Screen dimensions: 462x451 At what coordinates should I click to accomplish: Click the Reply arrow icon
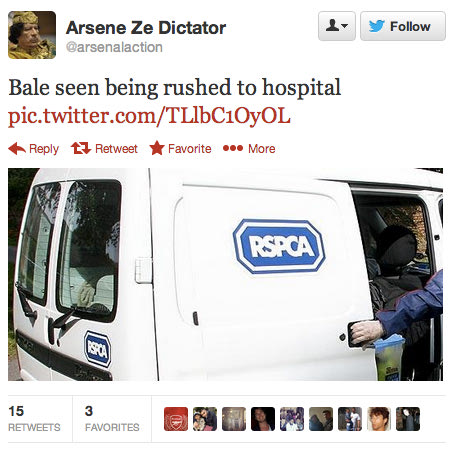coord(17,148)
